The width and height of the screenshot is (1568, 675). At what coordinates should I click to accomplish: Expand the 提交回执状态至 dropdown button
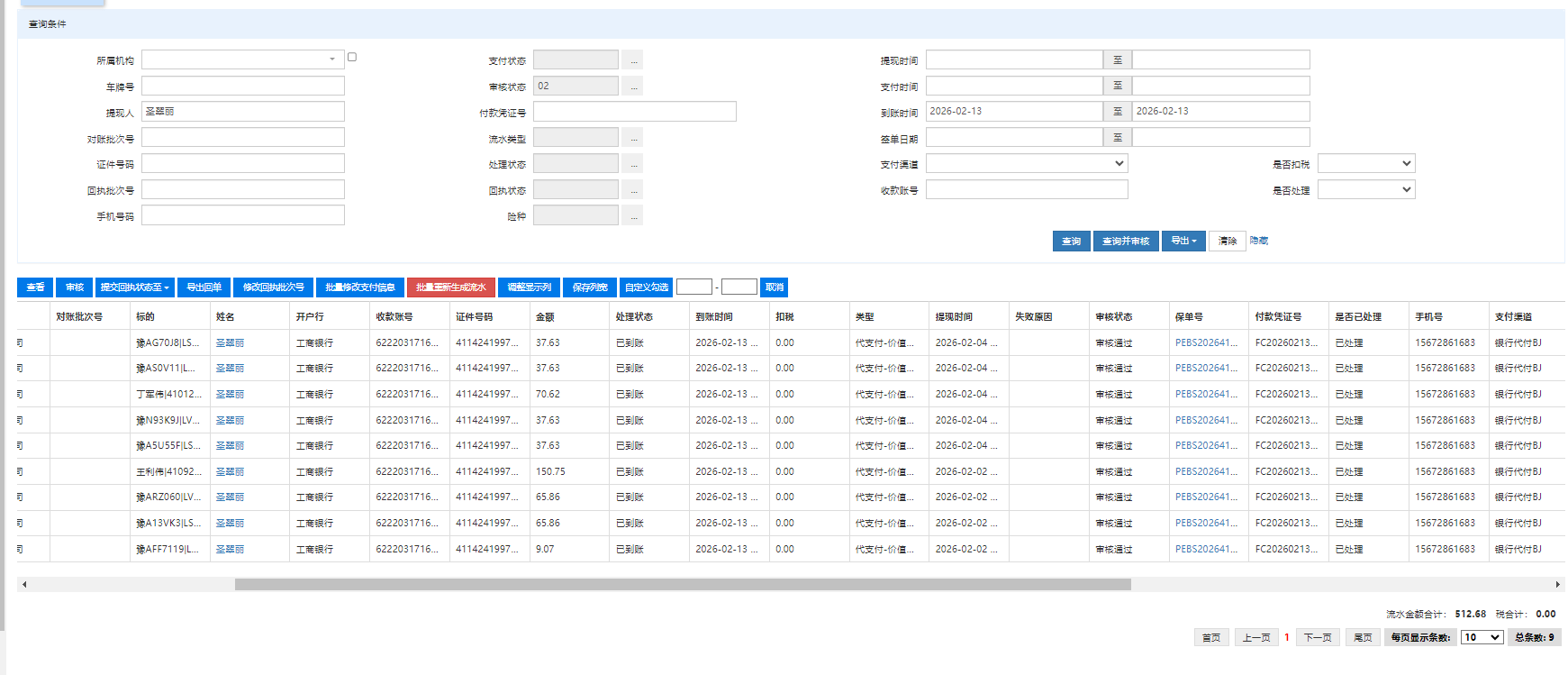pos(135,287)
